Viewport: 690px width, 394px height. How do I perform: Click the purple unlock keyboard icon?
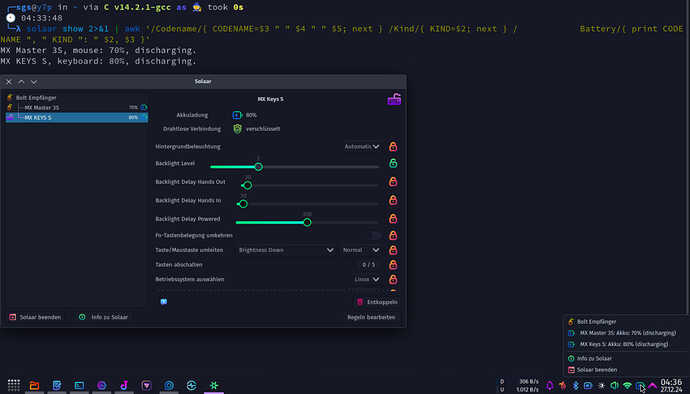[394, 99]
